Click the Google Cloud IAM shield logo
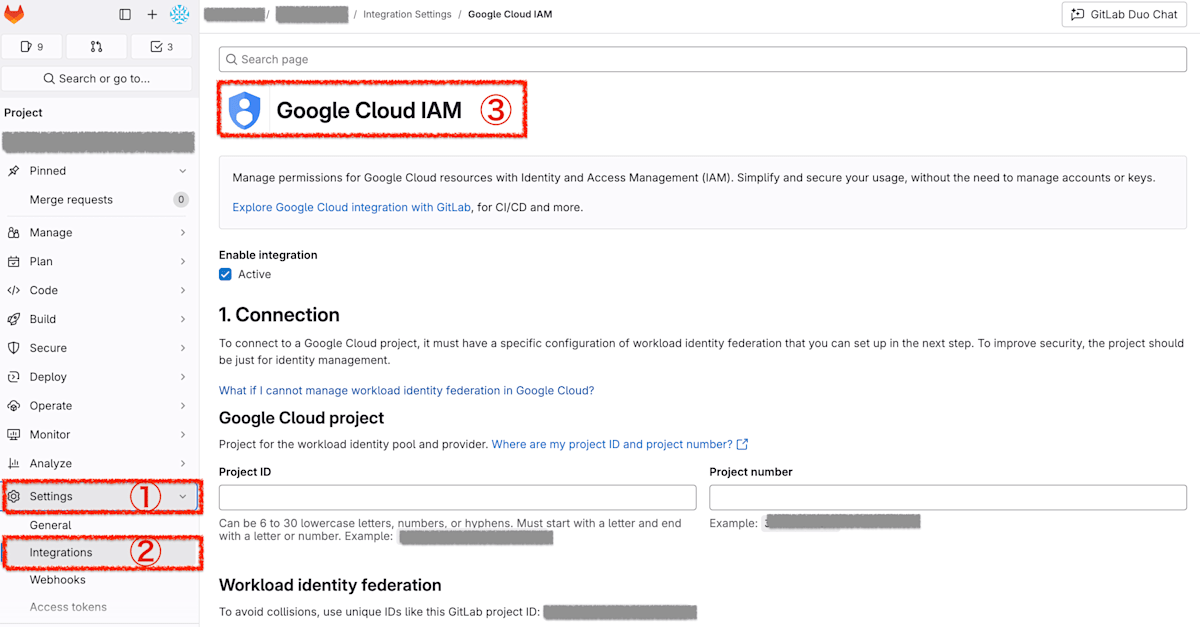This screenshot has width=1200, height=627. pos(244,111)
